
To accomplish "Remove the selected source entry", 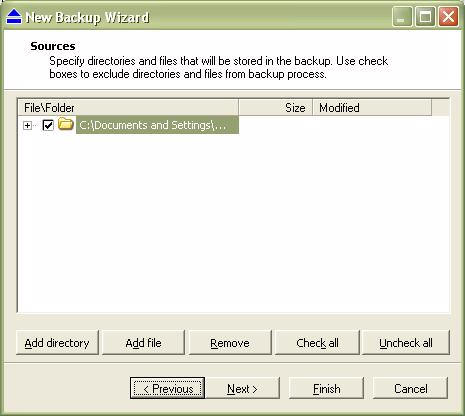I will tap(230, 343).
